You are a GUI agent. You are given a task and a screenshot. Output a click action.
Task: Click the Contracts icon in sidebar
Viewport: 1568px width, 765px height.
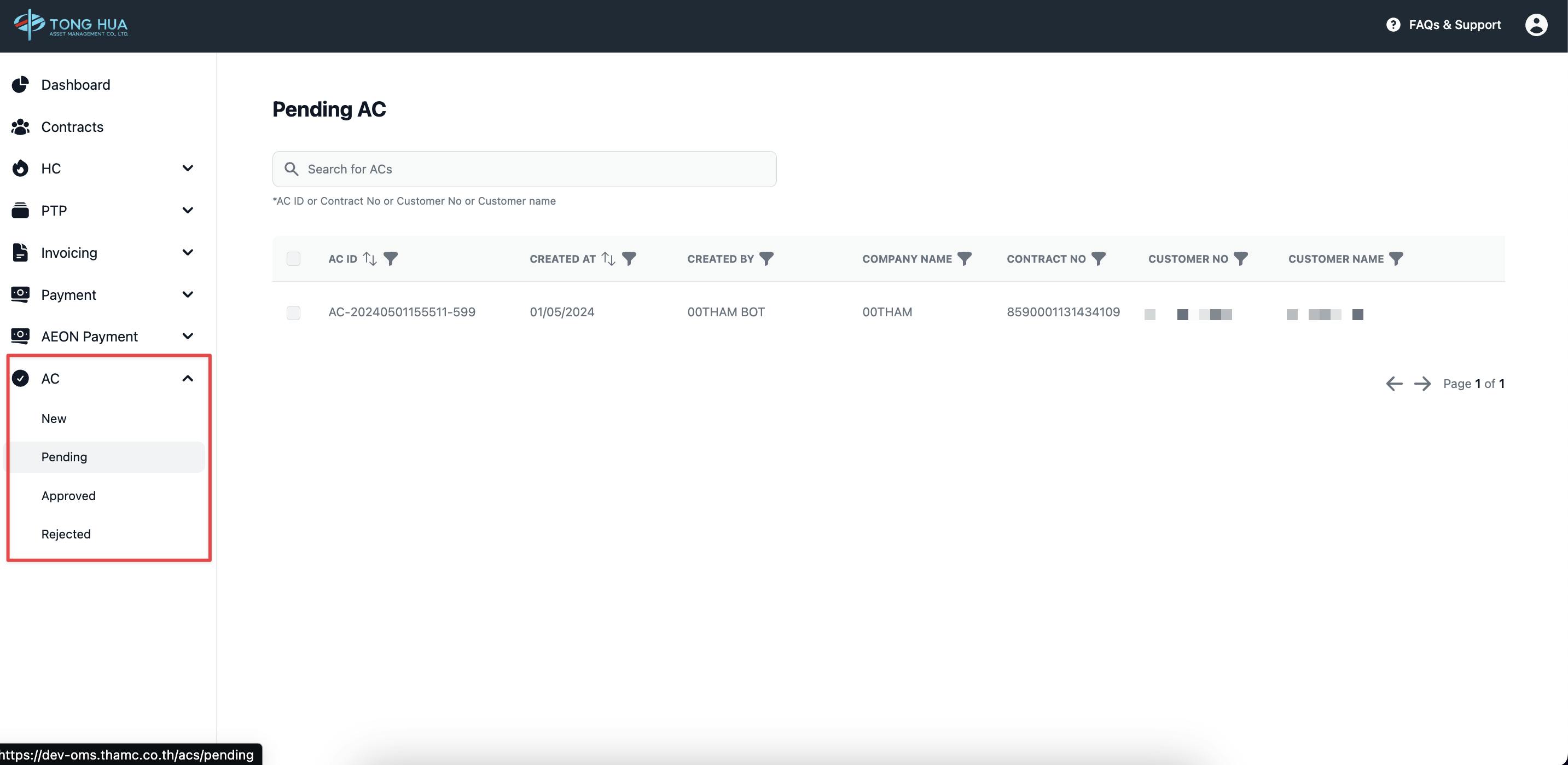pyautogui.click(x=19, y=127)
